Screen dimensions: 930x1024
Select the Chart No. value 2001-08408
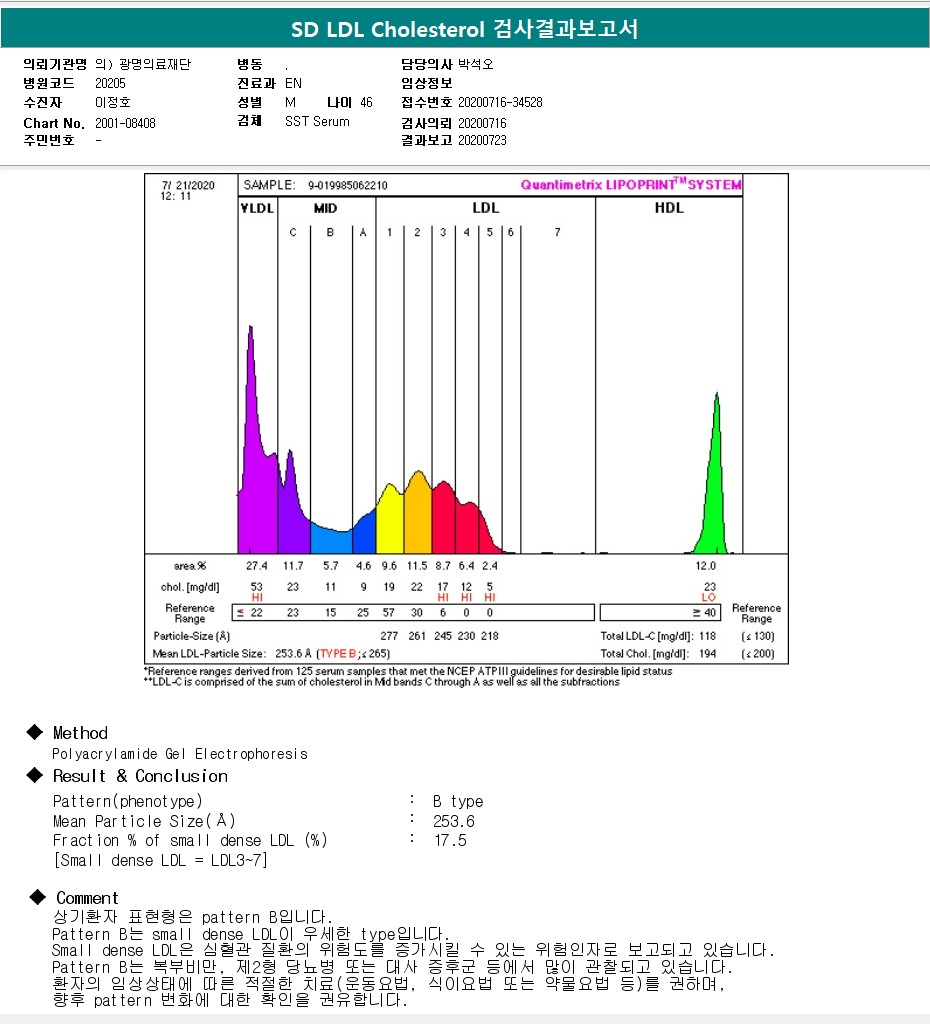point(125,123)
